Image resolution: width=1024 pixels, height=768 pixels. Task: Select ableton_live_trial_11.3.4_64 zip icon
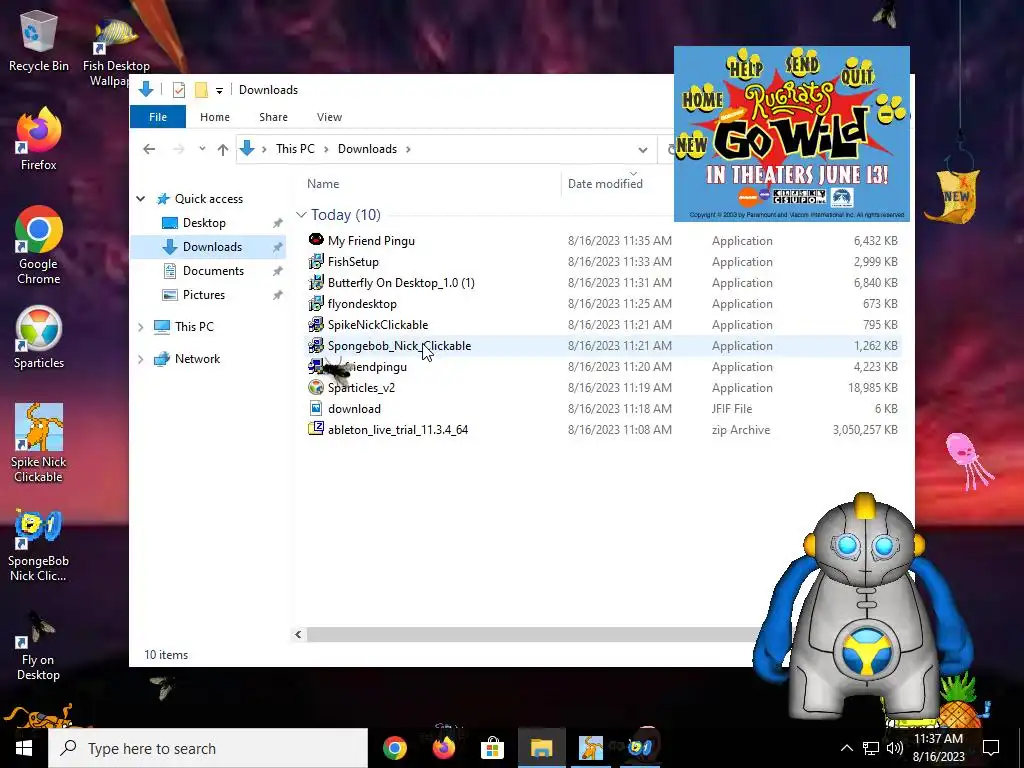316,429
